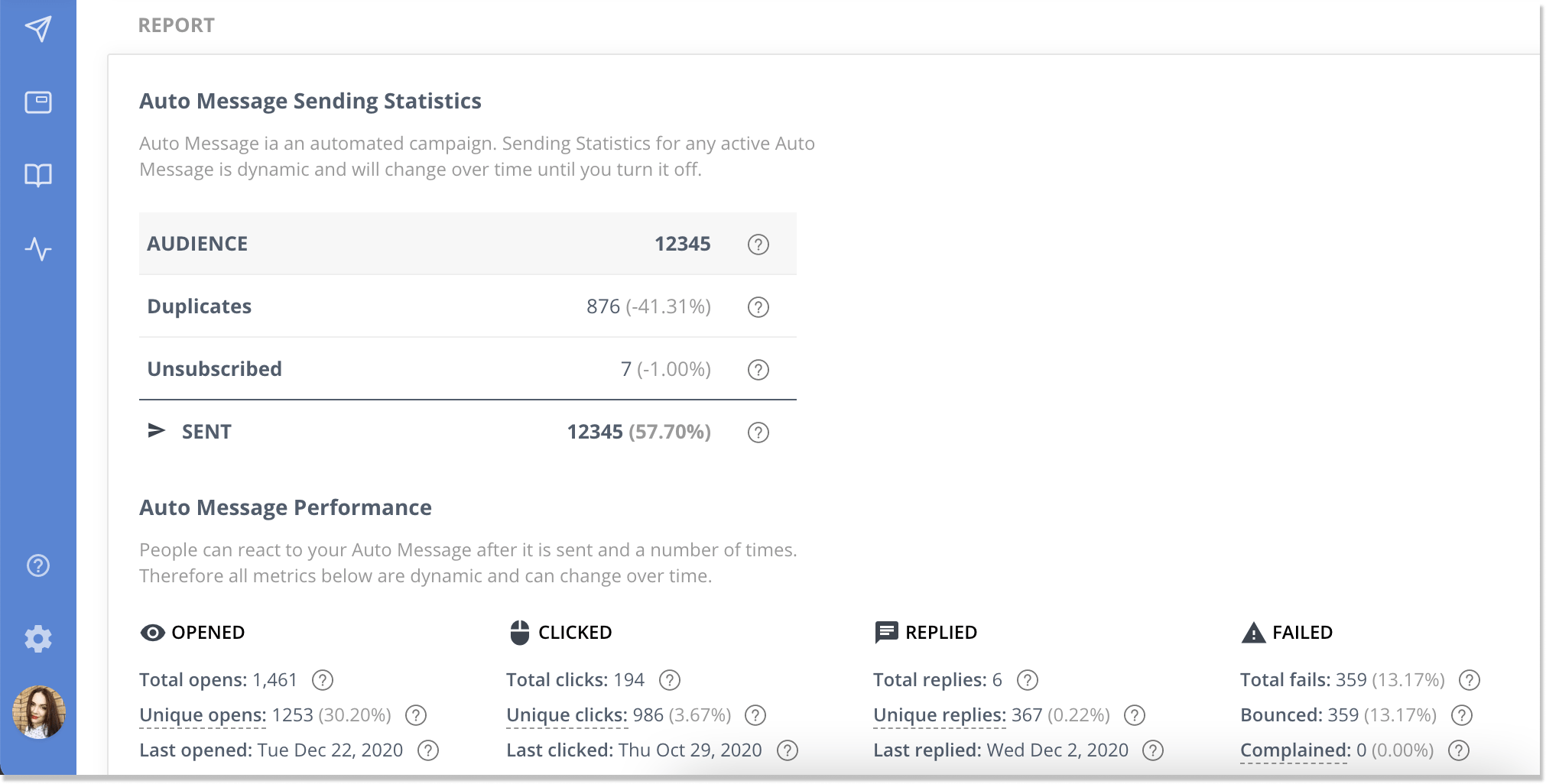This screenshot has width=1546, height=784.
Task: Click the help icon in SENT row
Action: (758, 432)
